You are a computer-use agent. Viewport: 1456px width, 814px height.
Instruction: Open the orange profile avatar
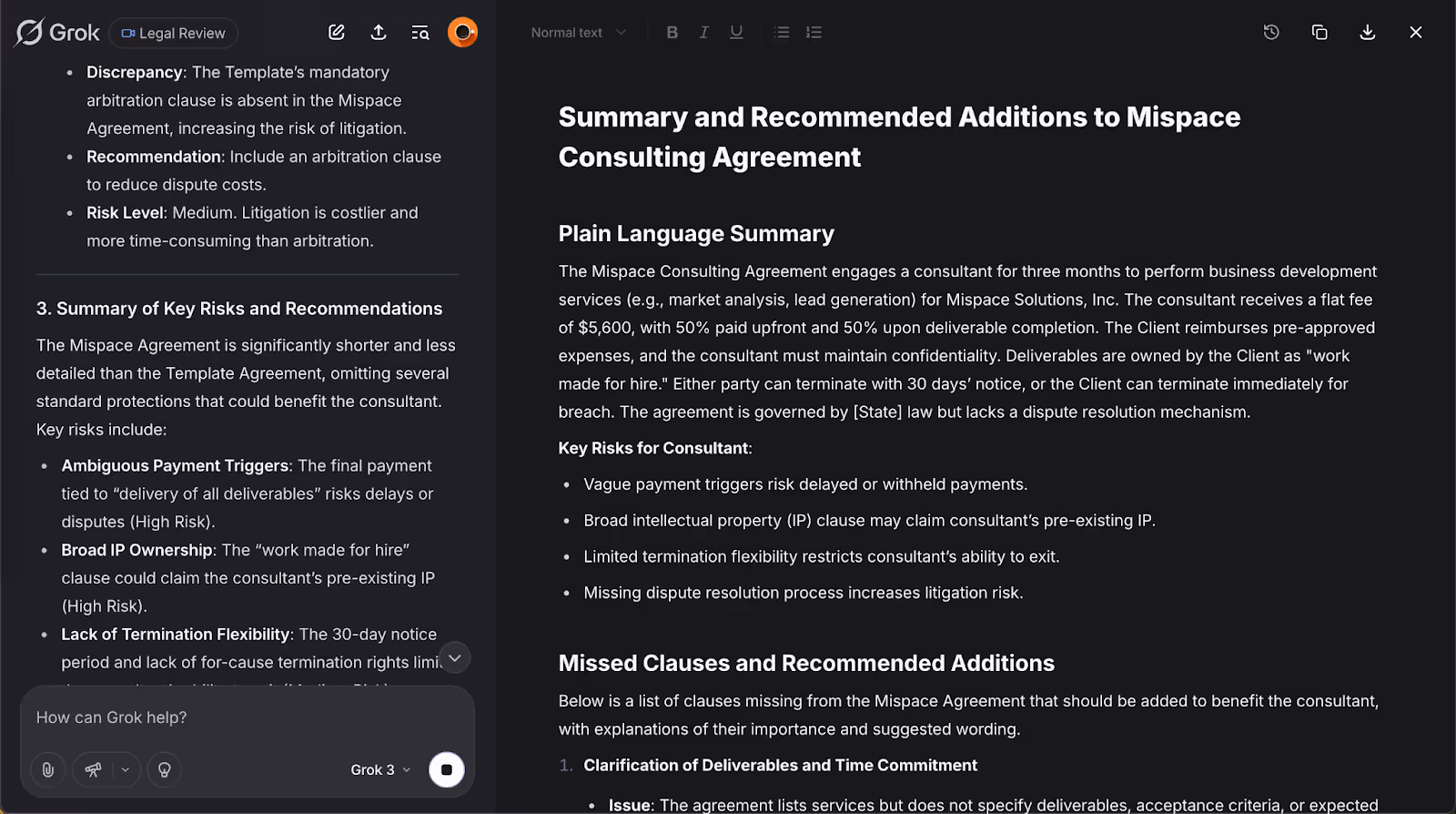[x=462, y=33]
